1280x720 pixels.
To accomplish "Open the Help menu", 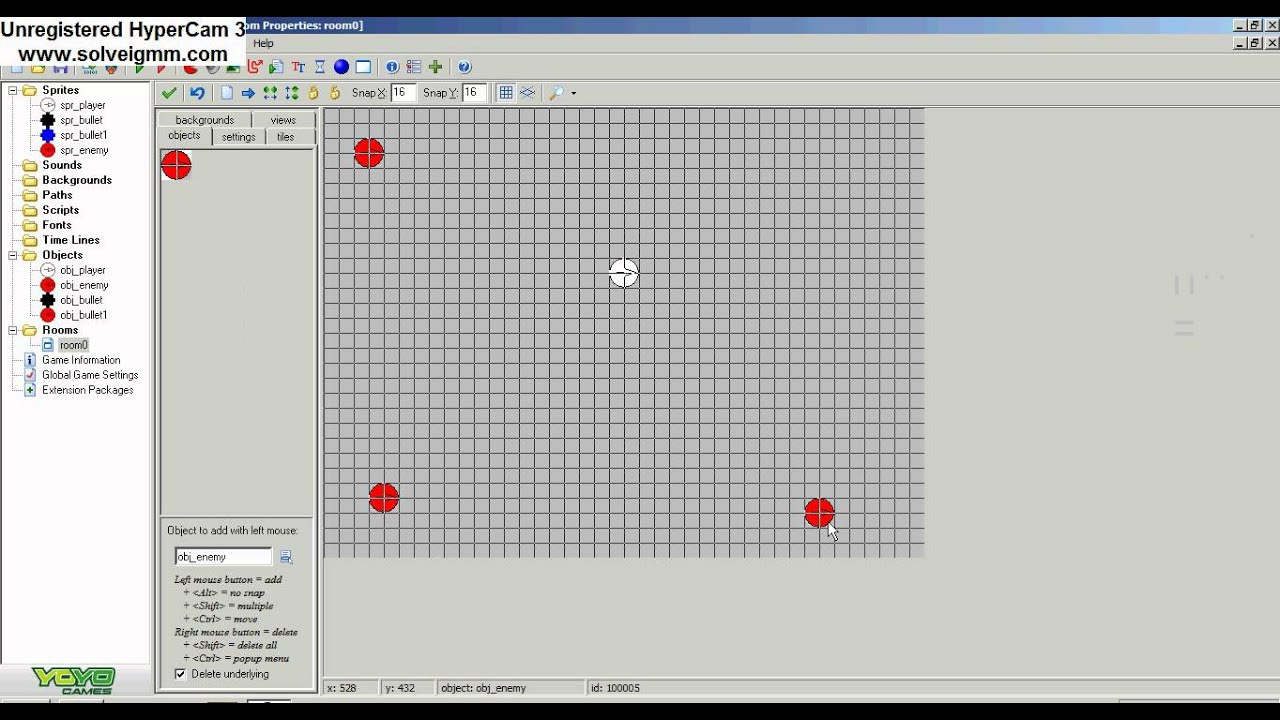I will click(x=263, y=43).
